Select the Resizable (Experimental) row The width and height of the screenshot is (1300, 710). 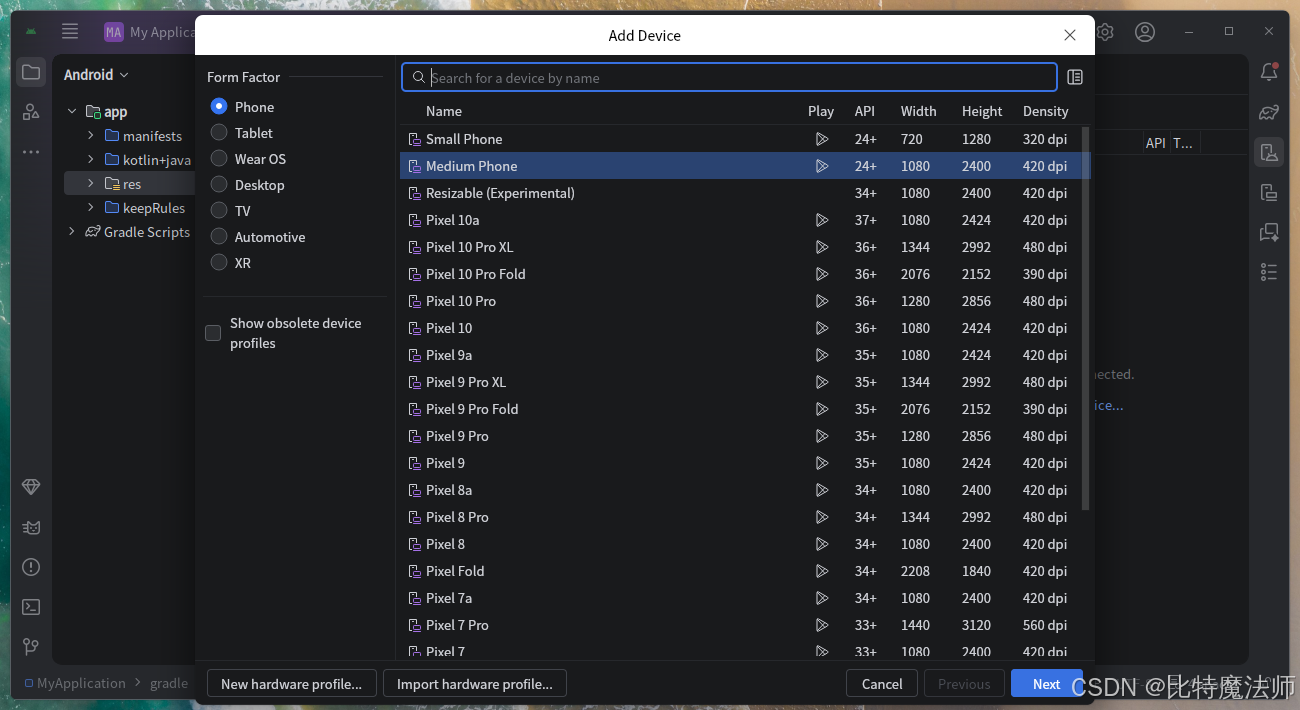click(x=745, y=193)
